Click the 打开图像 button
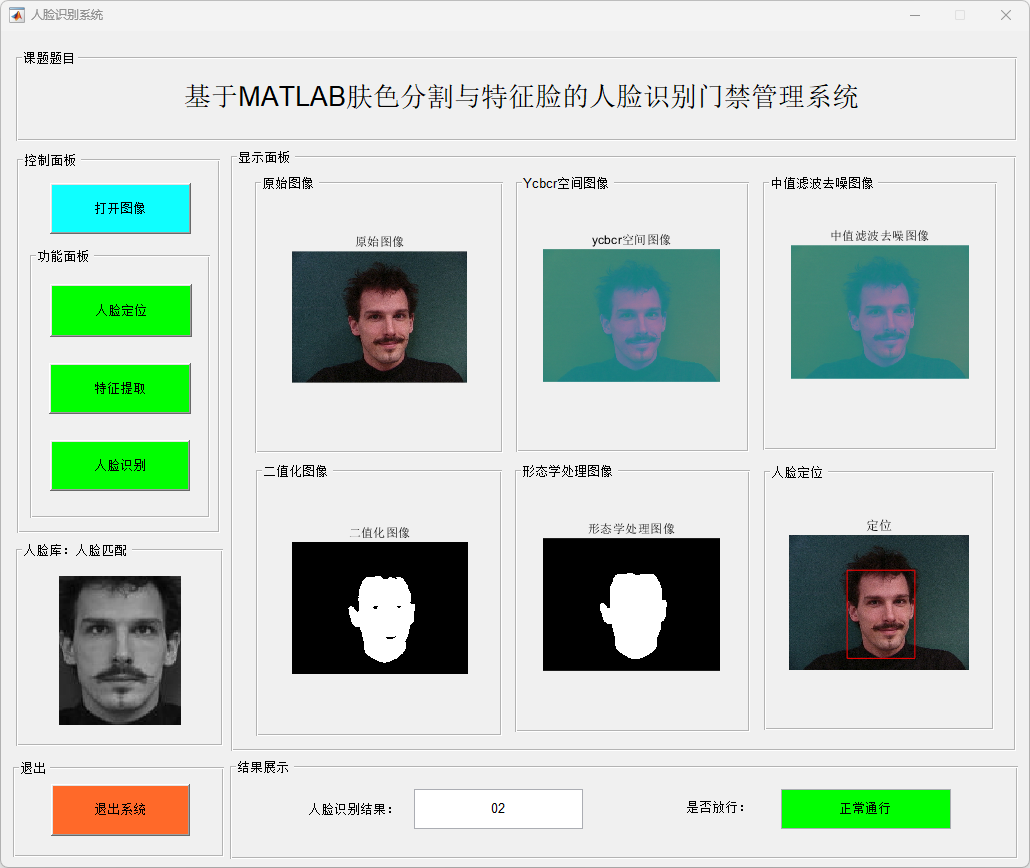This screenshot has width=1030, height=868. pos(121,208)
